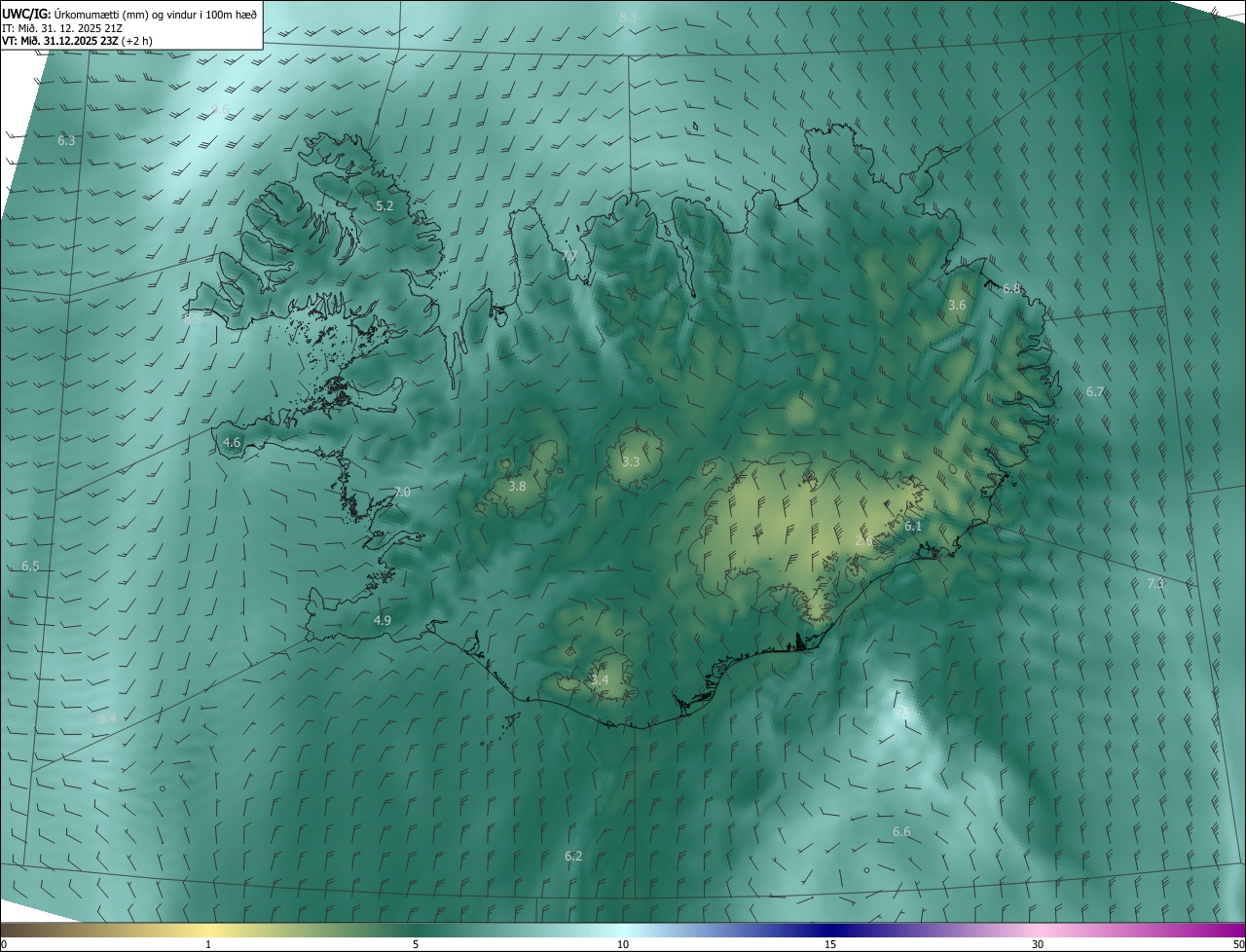The height and width of the screenshot is (952, 1246).
Task: Click the 6.8 value label
Action: (x=1011, y=288)
